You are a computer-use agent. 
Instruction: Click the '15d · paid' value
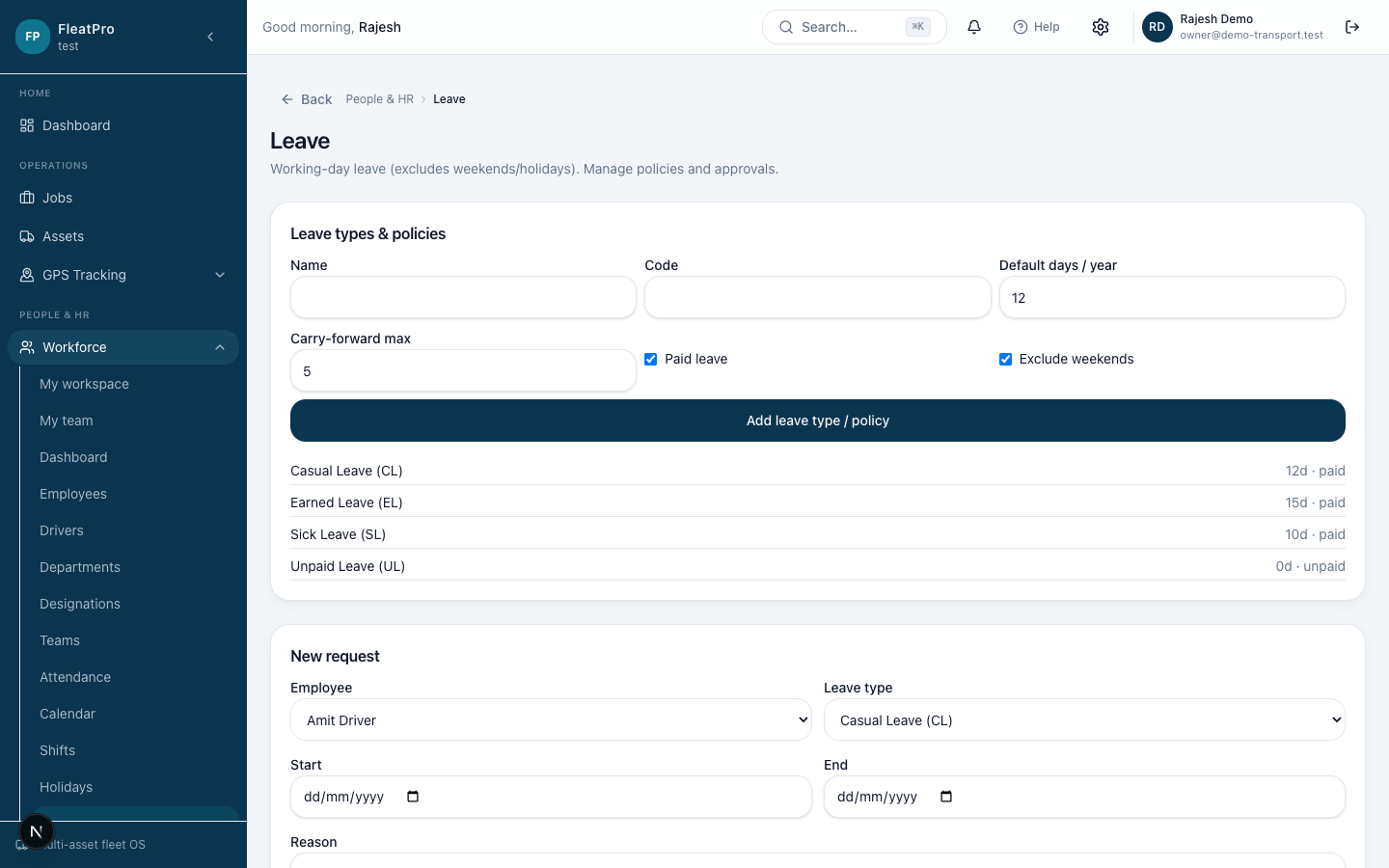click(x=1315, y=502)
